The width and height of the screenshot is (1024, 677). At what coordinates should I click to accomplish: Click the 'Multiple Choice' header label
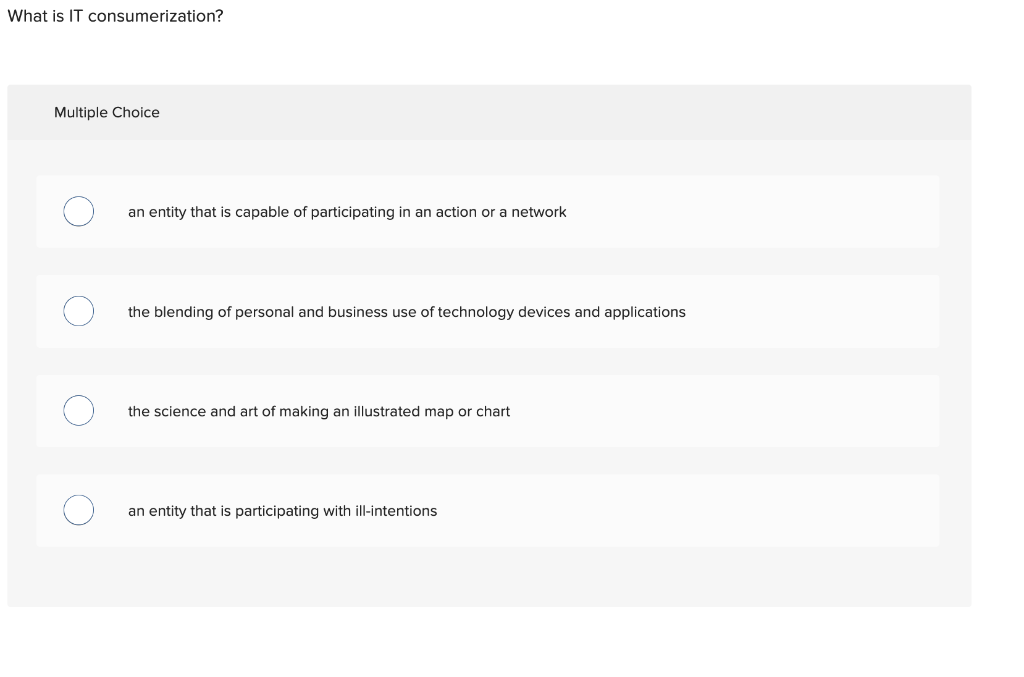point(107,112)
